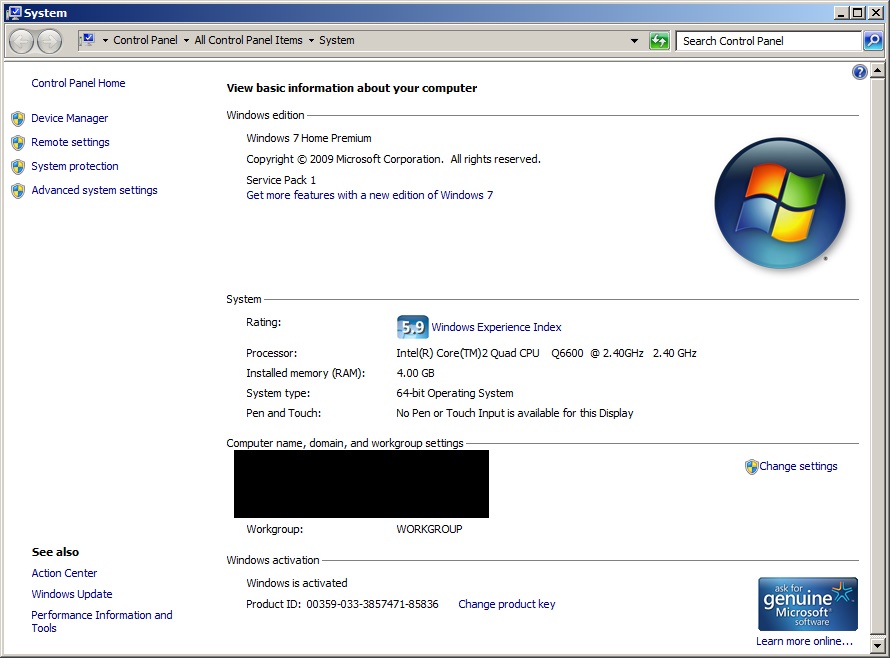Viewport: 890px width, 658px height.
Task: Open Windows Experience Index link
Action: [x=496, y=327]
